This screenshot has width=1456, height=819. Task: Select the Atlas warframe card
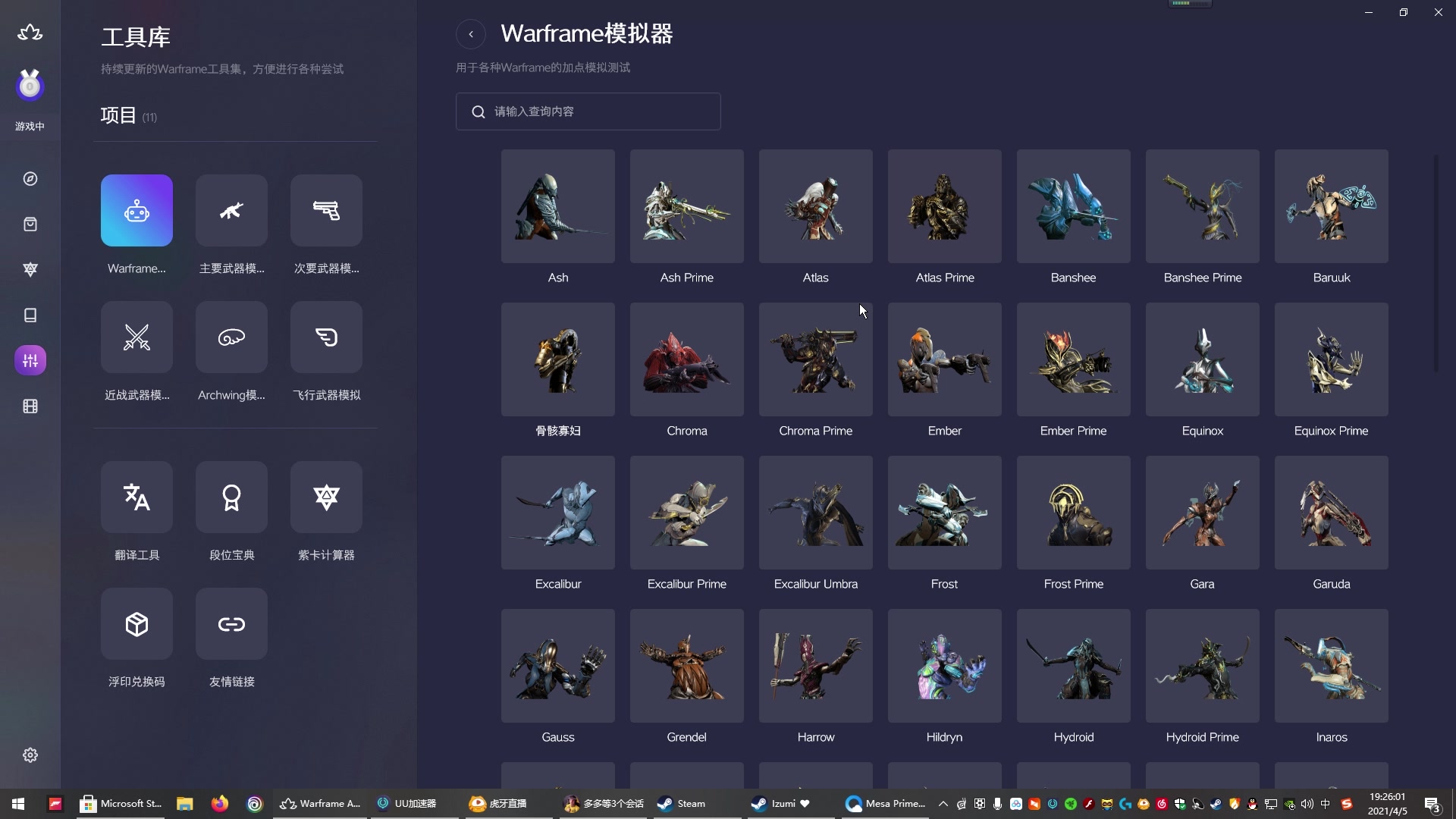(816, 206)
